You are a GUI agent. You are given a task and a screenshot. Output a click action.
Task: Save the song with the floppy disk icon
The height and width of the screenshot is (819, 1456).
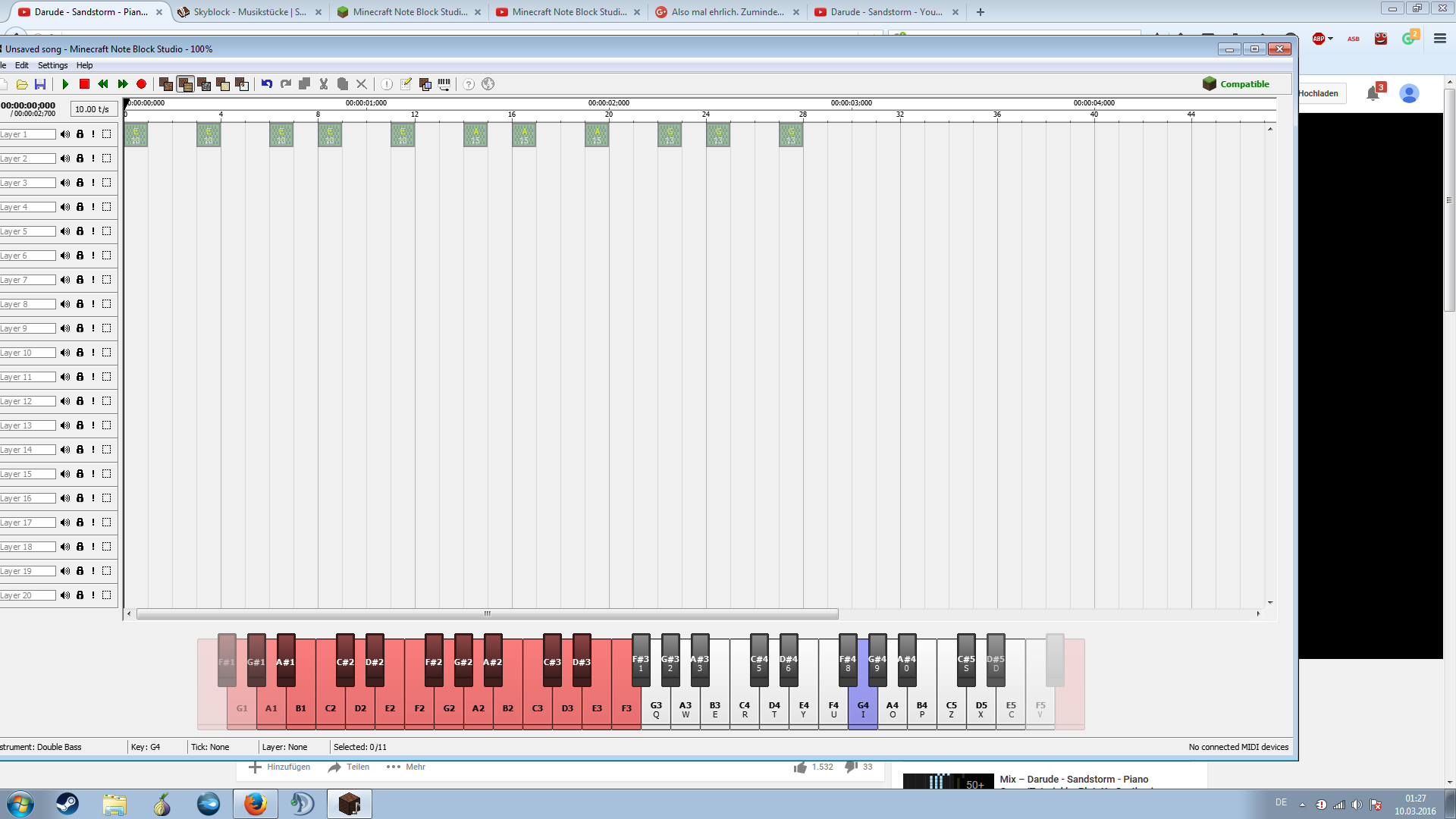tap(40, 84)
